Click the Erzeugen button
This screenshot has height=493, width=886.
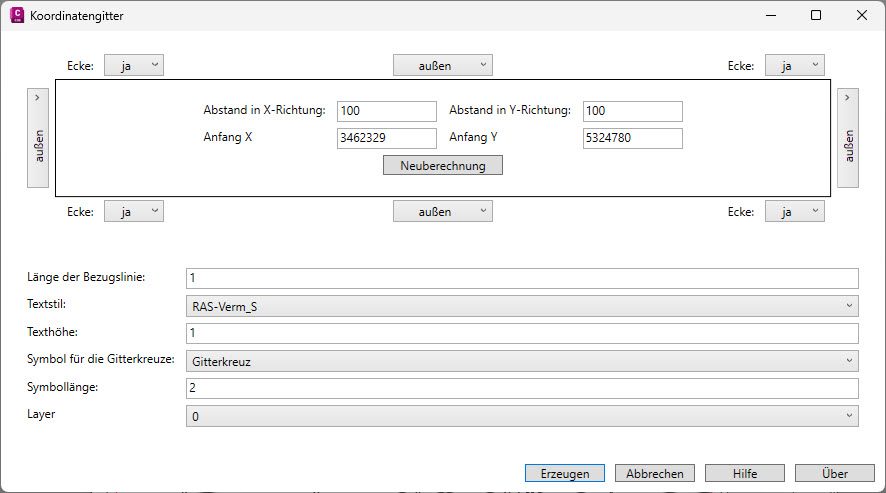565,473
